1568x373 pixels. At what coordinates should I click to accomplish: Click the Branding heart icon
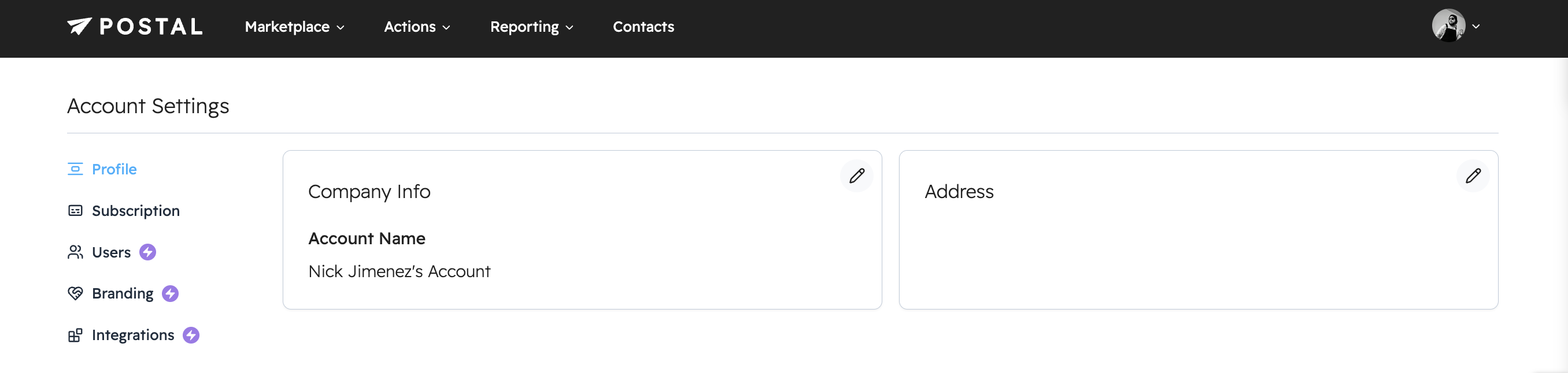(75, 293)
